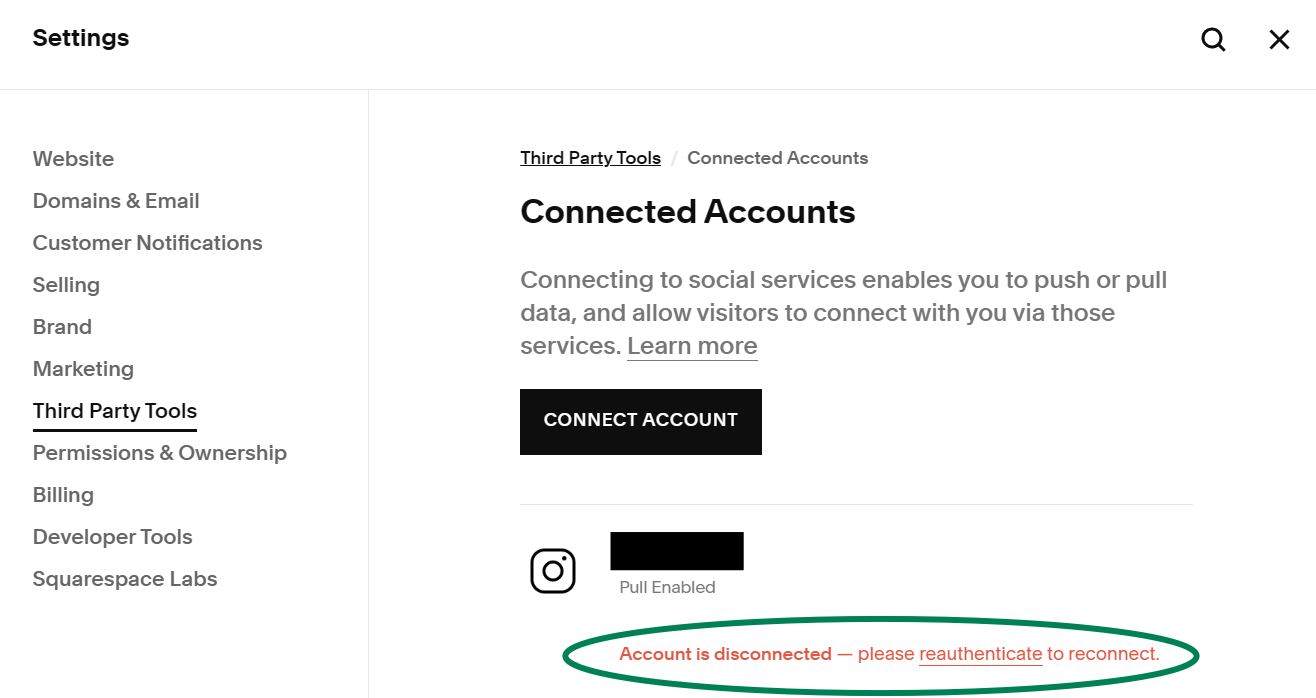The image size is (1316, 698).
Task: Open Selling settings
Action: point(66,285)
